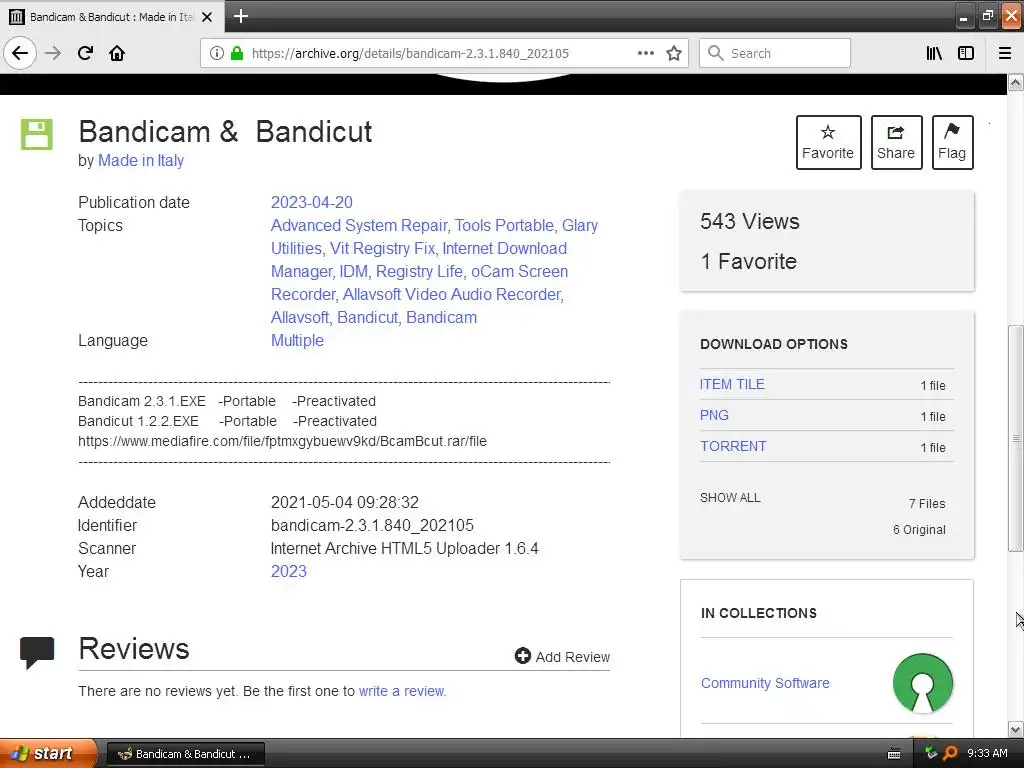Click SHOW ALL download files

[x=730, y=498]
